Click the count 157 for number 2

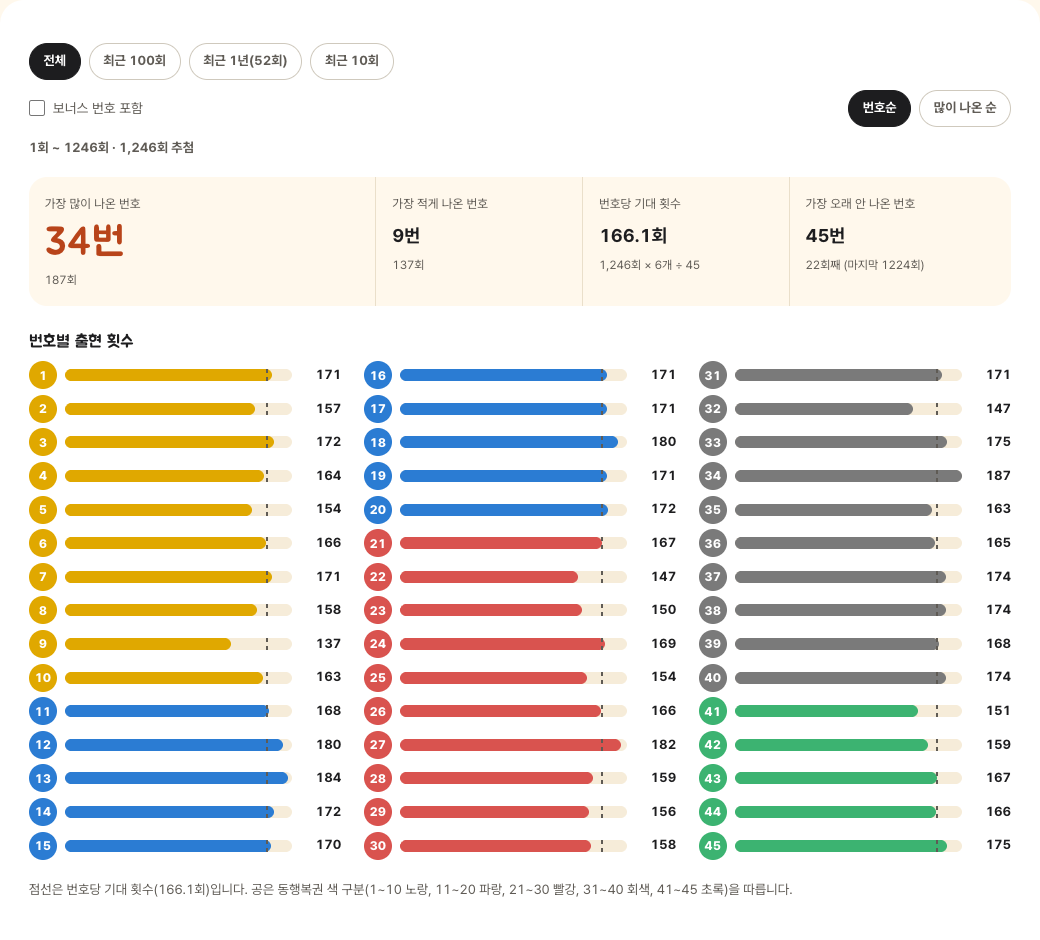pos(328,409)
